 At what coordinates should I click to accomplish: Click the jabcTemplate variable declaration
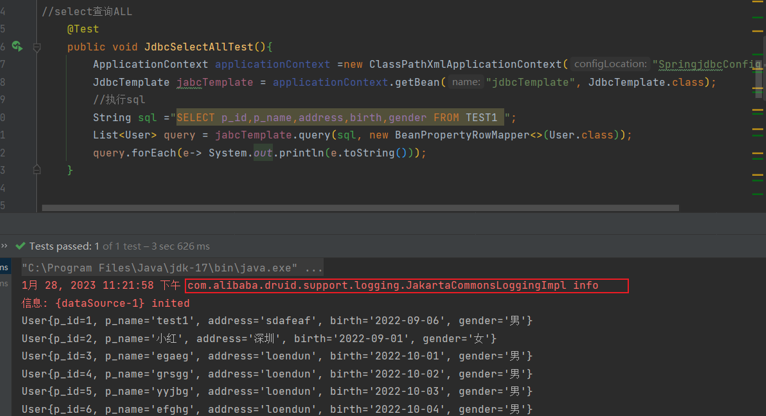(x=214, y=82)
